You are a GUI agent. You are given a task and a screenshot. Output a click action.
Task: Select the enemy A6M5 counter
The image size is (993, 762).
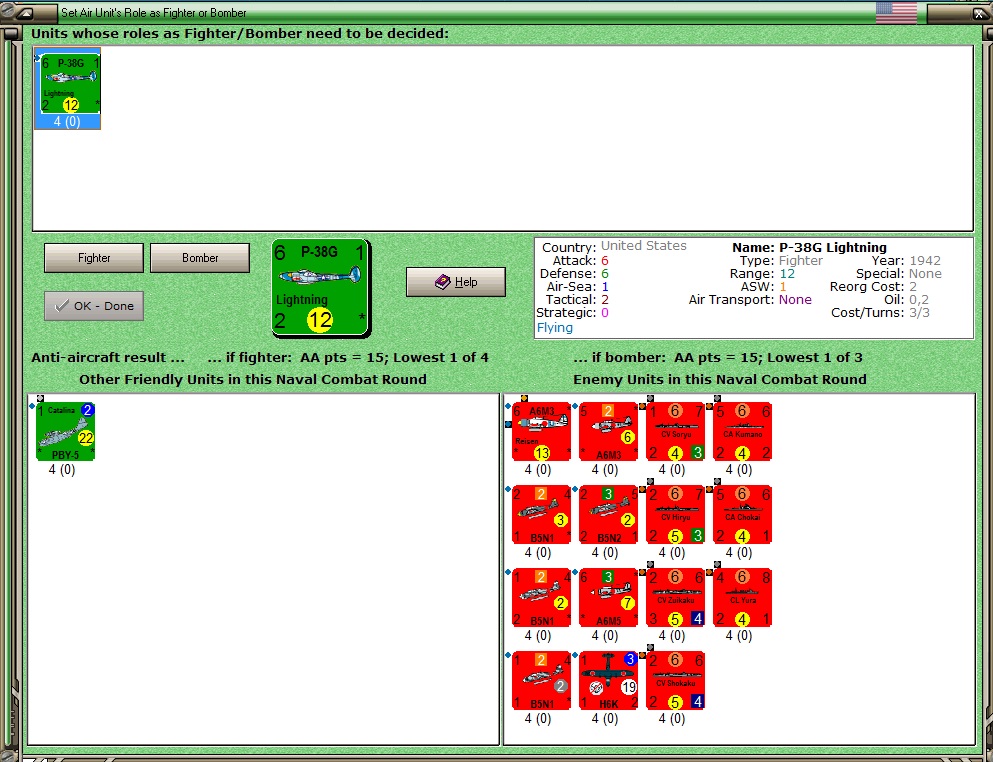608,597
